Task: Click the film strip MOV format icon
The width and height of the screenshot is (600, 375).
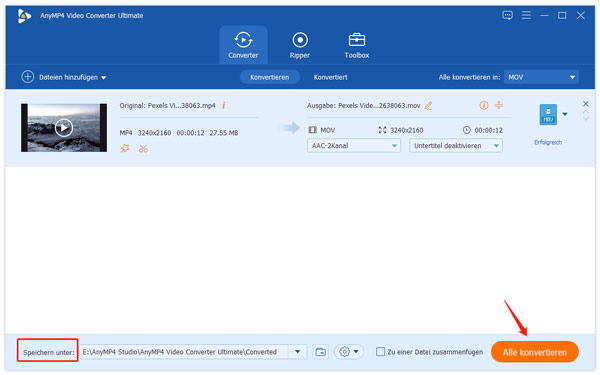Action: click(x=313, y=130)
